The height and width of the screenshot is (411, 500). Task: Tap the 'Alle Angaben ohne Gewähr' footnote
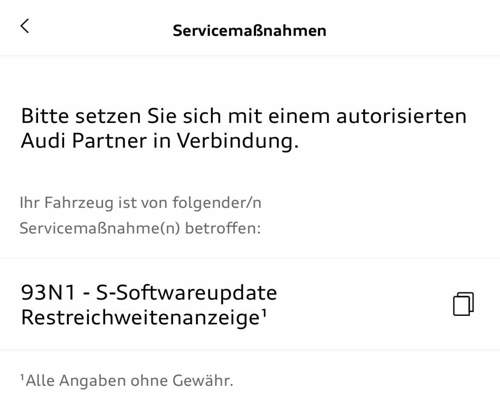127,380
